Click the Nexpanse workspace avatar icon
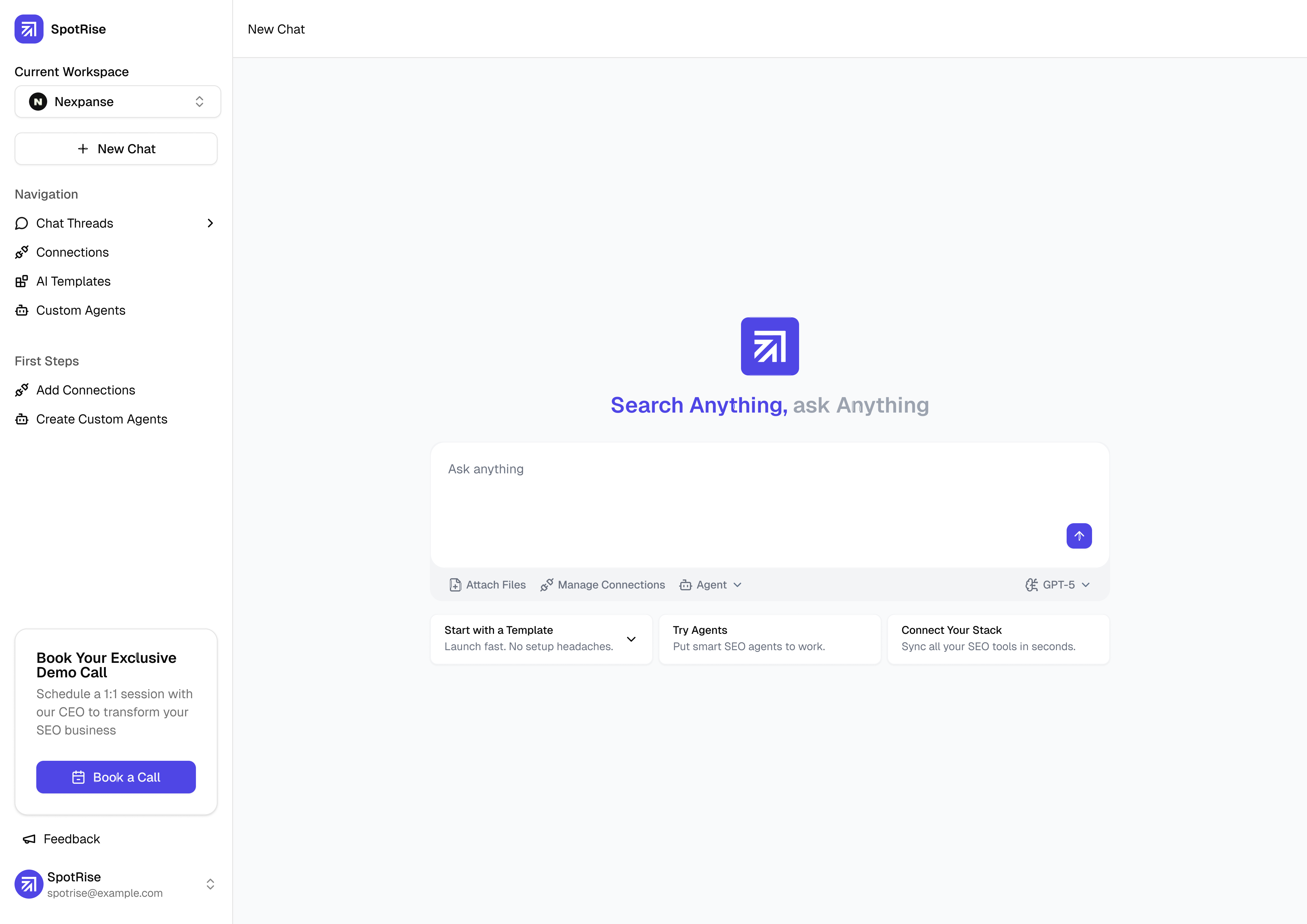This screenshot has height=924, width=1307. click(38, 102)
